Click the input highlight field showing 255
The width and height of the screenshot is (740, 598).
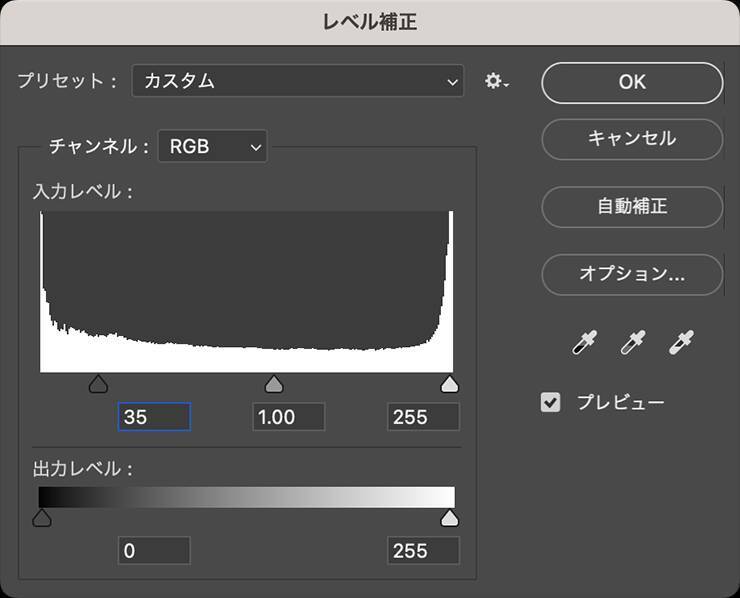tap(423, 417)
